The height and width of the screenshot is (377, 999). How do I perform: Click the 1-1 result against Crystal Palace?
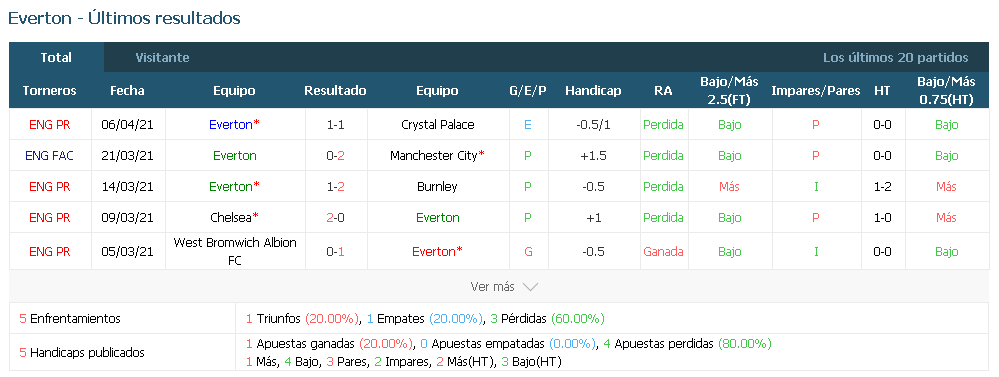336,125
